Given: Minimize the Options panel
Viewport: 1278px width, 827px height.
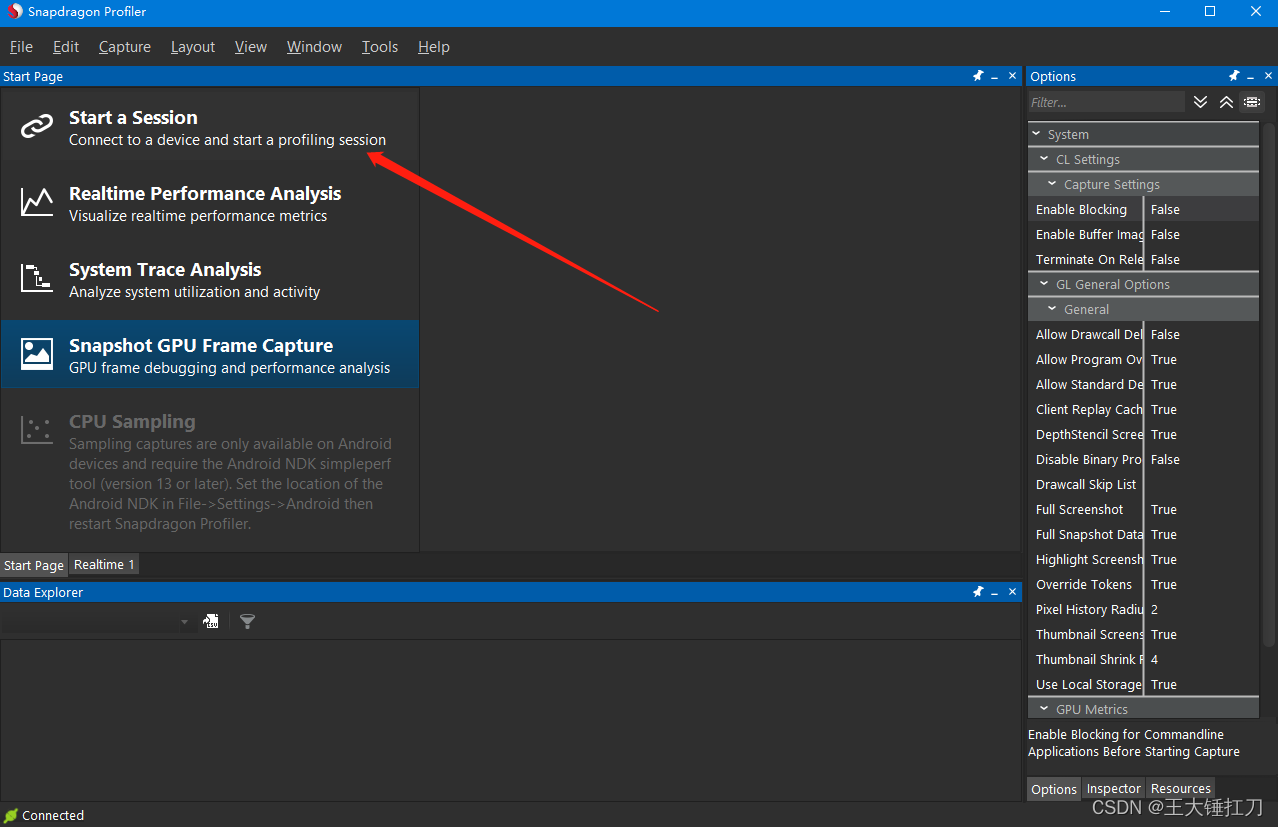Looking at the screenshot, I should 1251,76.
